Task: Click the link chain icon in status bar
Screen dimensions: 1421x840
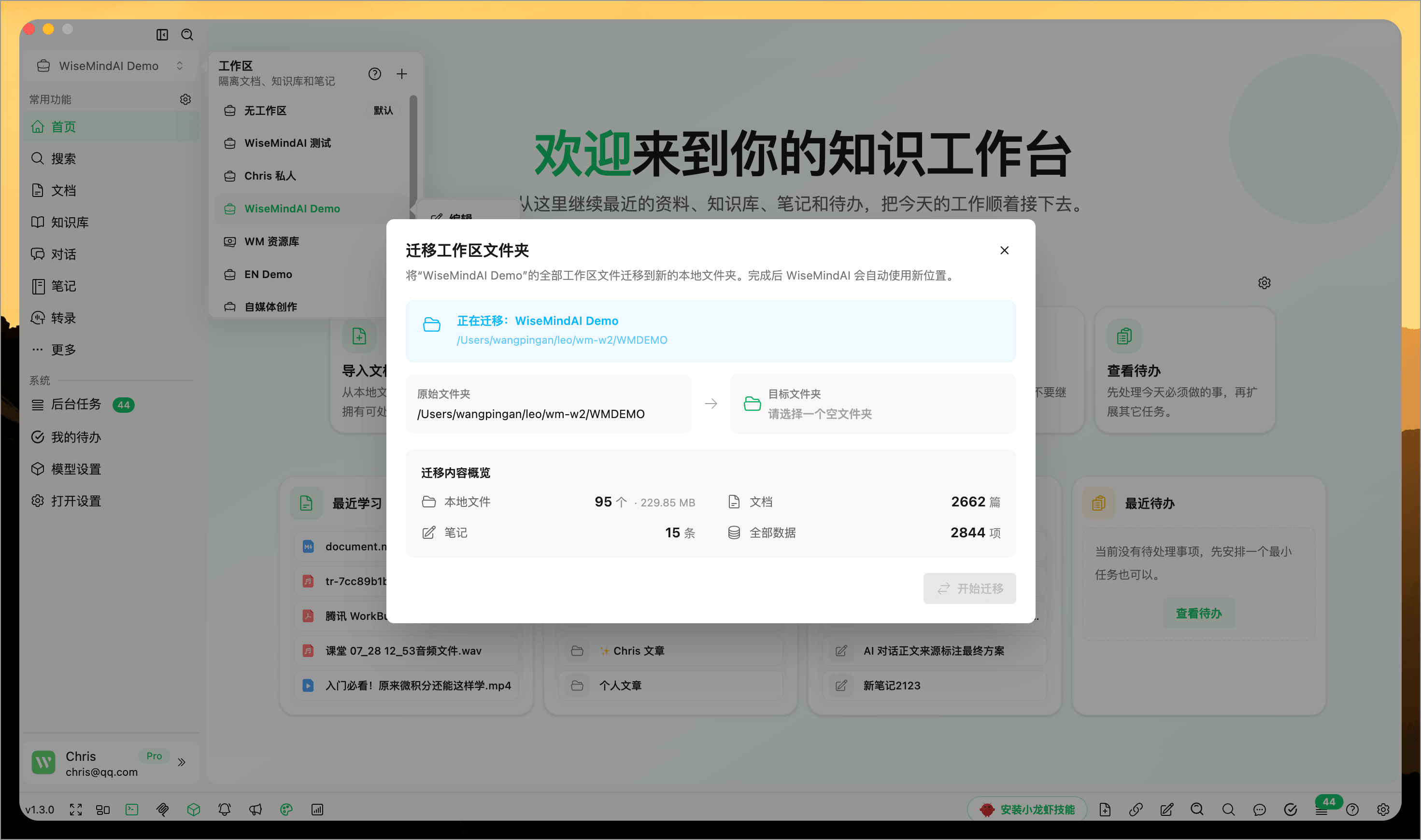Action: click(1136, 810)
